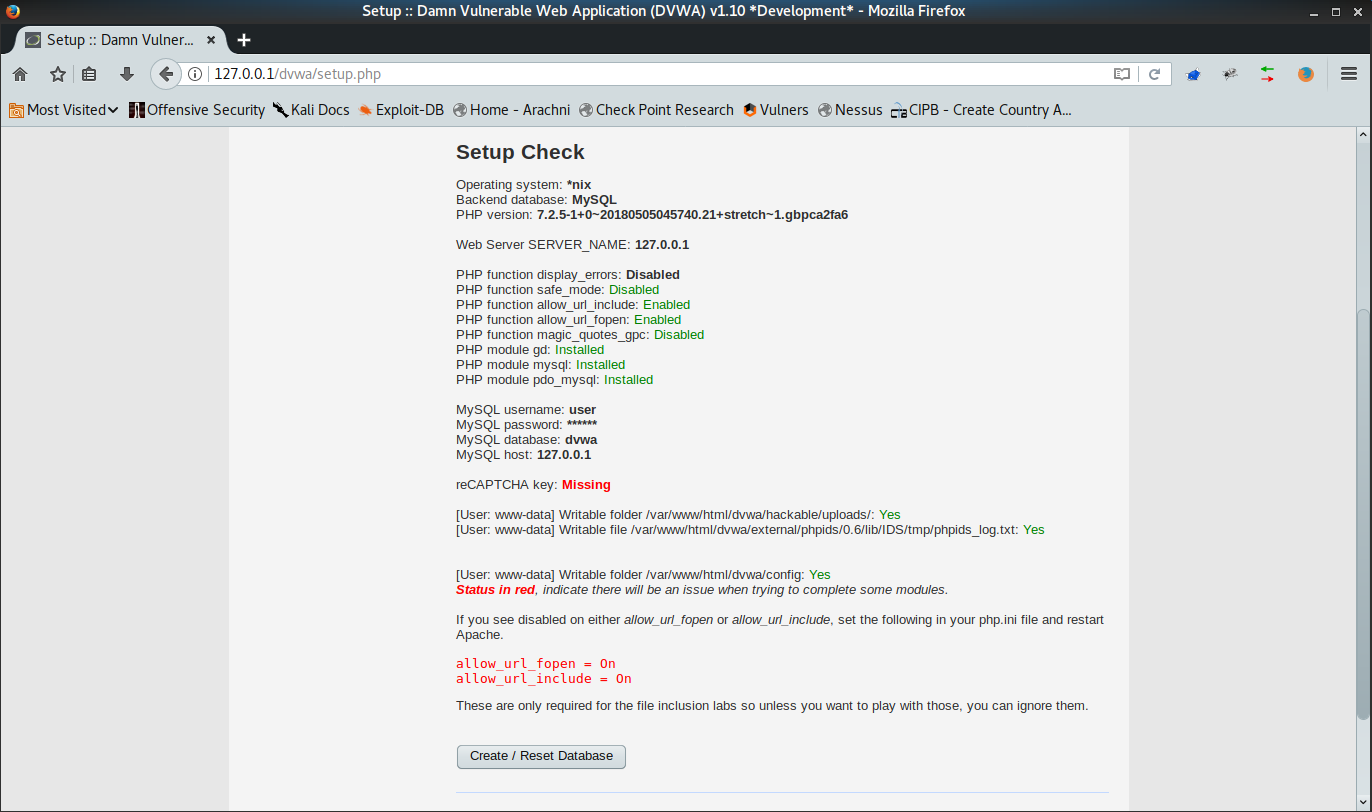
Task: Click 'Installed' status for pdo_mysql
Action: (629, 380)
